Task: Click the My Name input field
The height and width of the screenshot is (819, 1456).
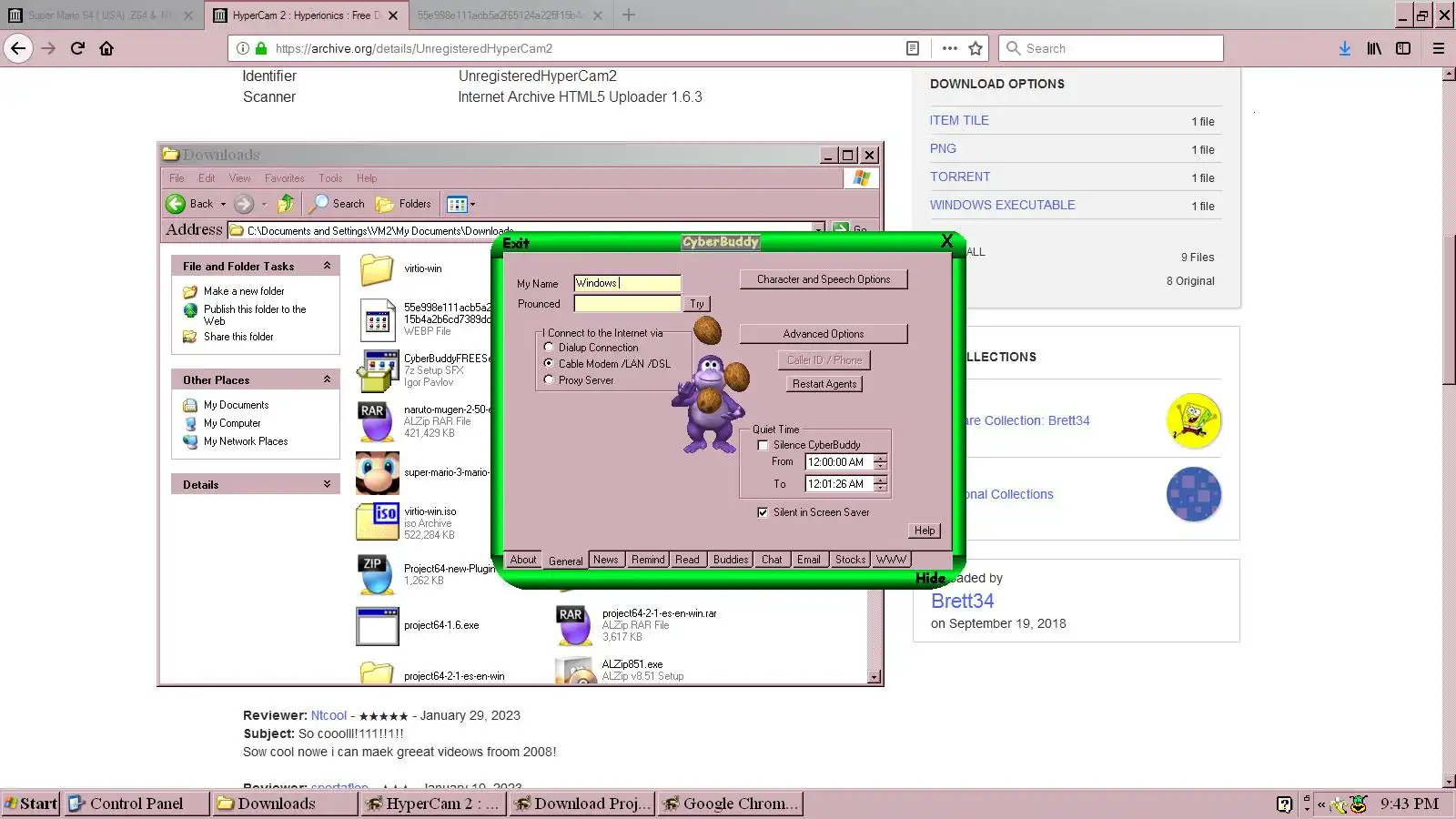Action: pyautogui.click(x=627, y=283)
